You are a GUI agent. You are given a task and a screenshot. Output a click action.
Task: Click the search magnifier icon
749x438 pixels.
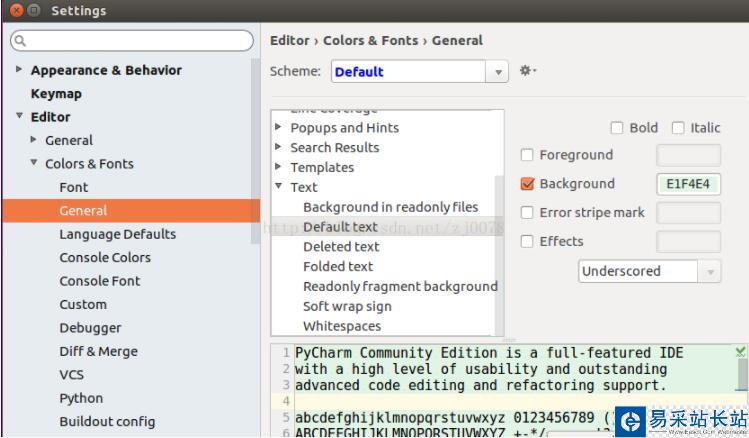[20, 41]
